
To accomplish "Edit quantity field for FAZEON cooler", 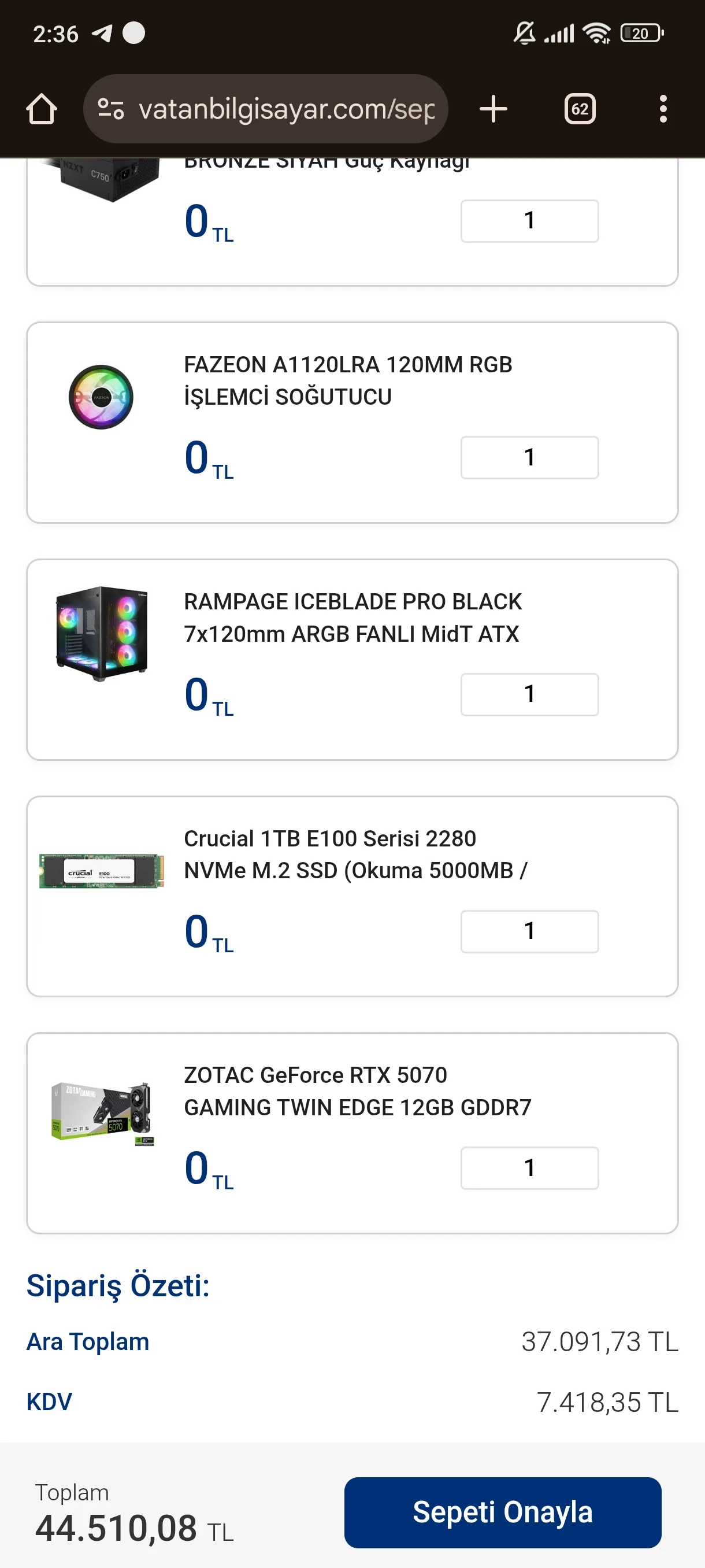I will pos(529,457).
